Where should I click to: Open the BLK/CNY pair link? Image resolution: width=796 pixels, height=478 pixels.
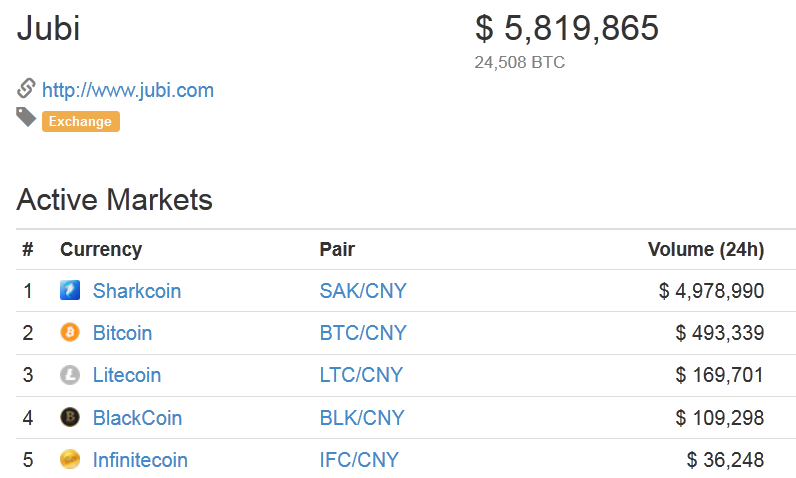point(362,418)
